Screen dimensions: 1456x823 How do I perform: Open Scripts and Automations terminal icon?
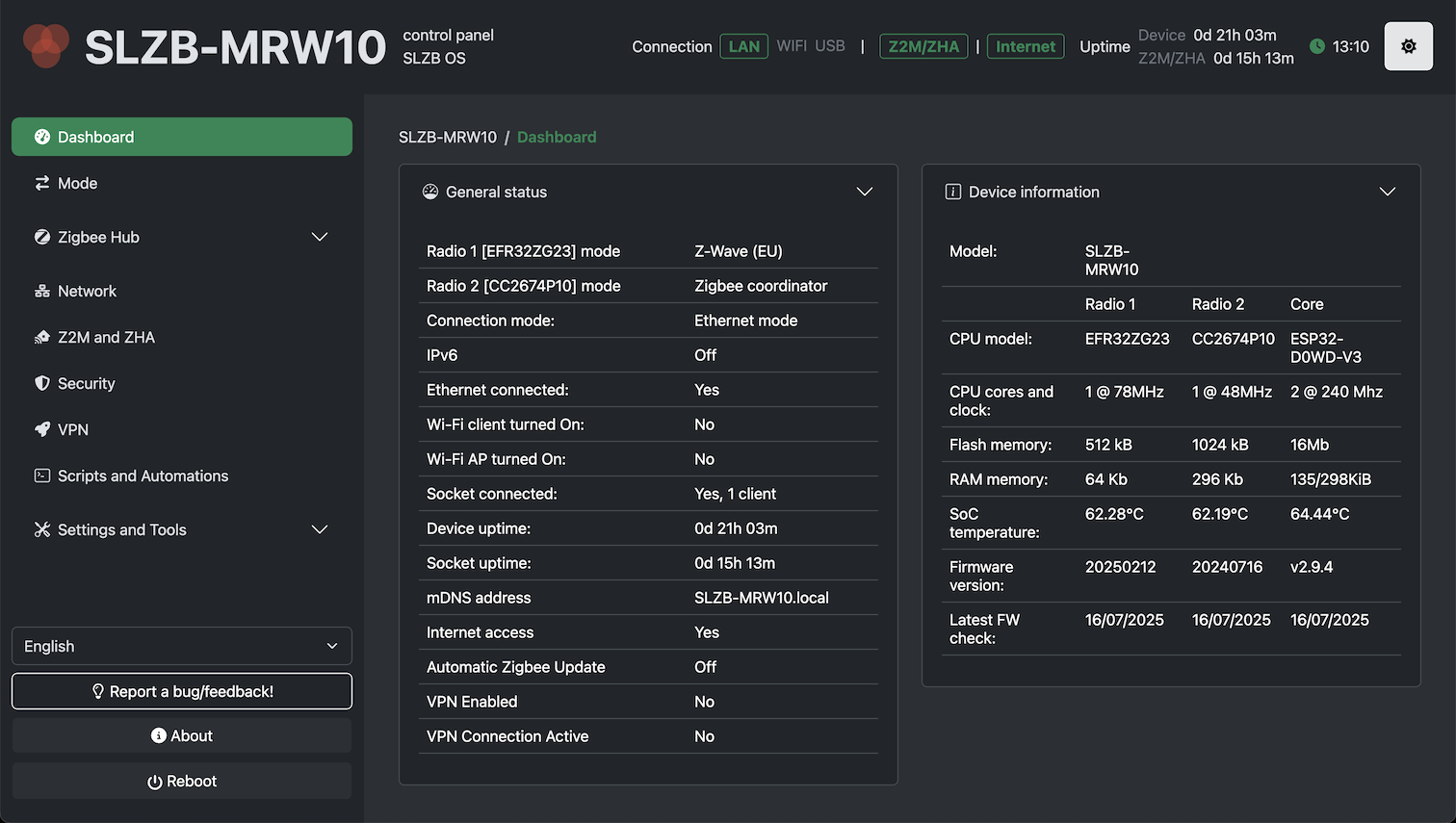[41, 476]
